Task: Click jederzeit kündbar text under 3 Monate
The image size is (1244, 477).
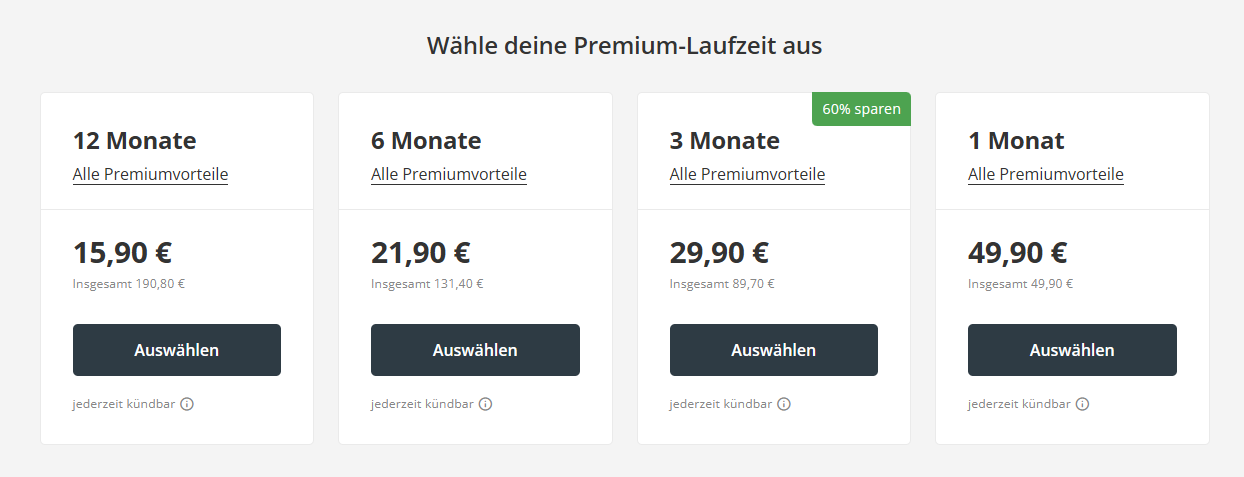Action: (721, 404)
